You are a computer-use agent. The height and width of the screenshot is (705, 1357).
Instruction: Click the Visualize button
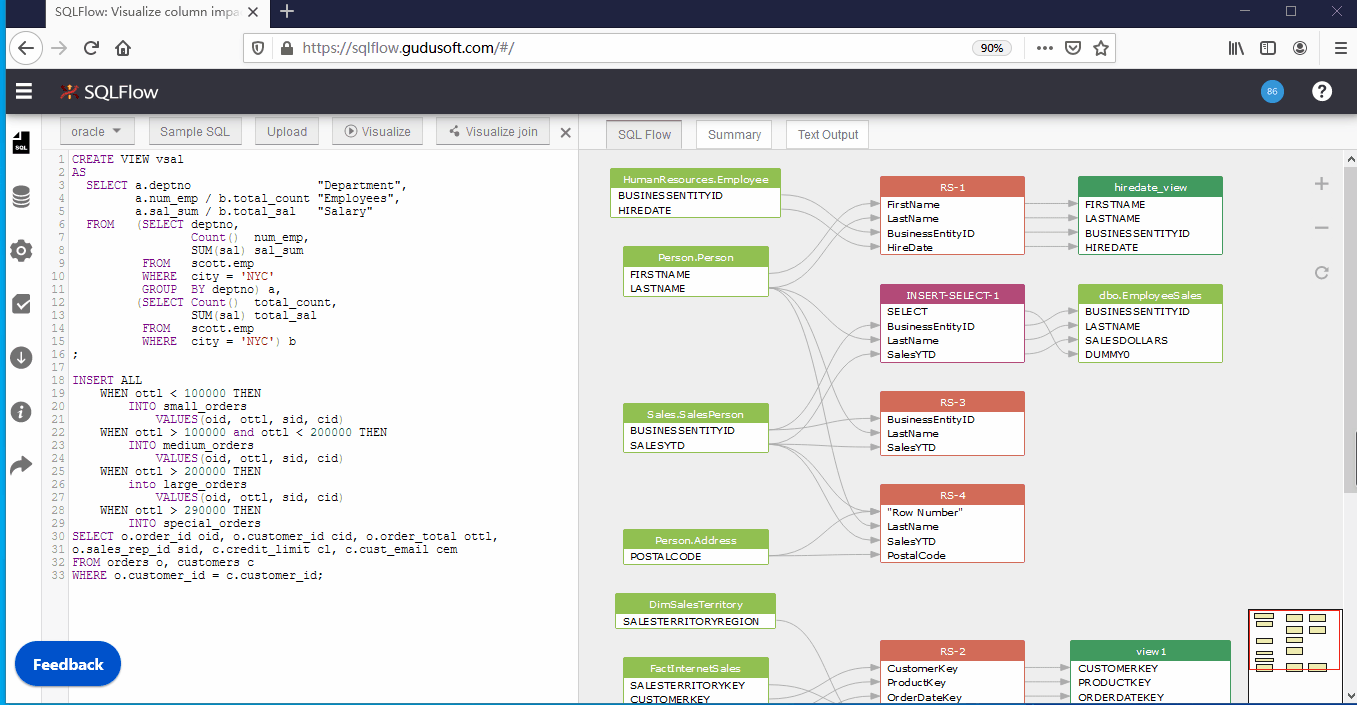(x=377, y=131)
